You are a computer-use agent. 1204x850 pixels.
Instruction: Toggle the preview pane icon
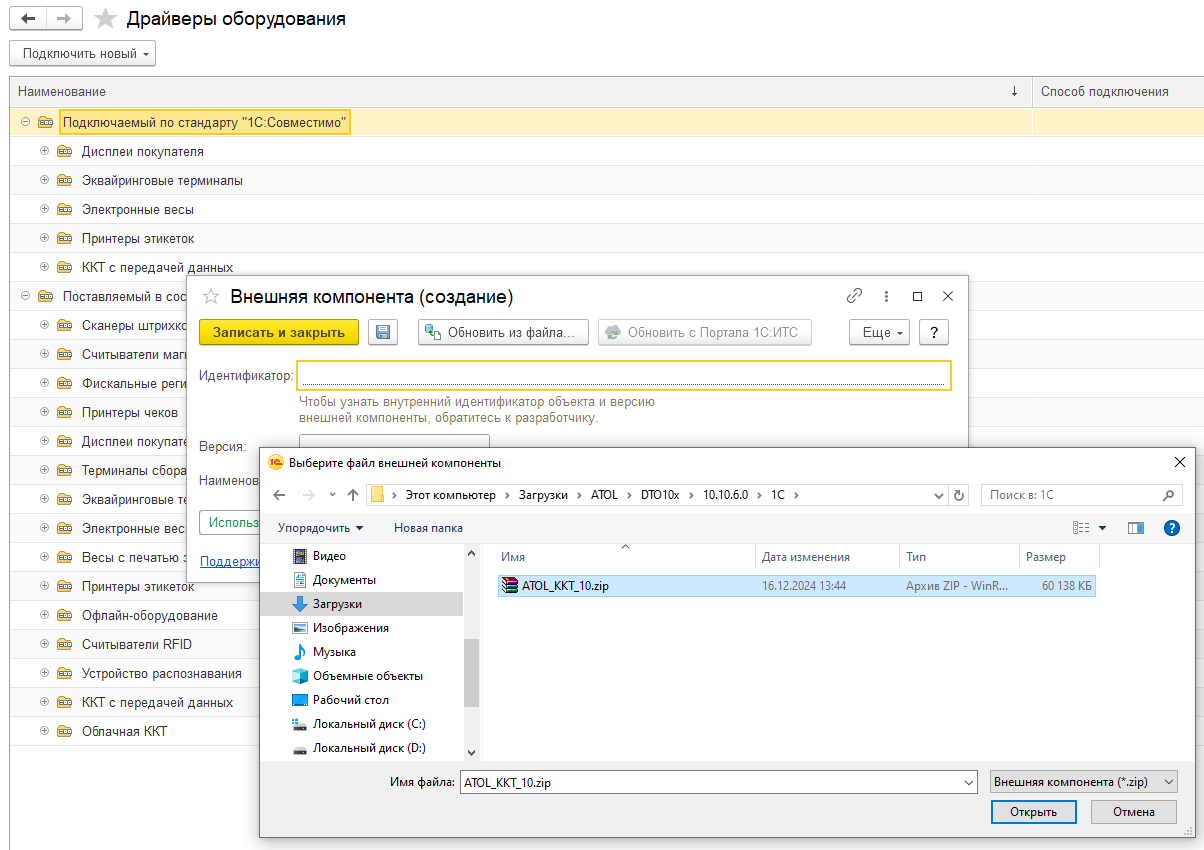[1136, 527]
